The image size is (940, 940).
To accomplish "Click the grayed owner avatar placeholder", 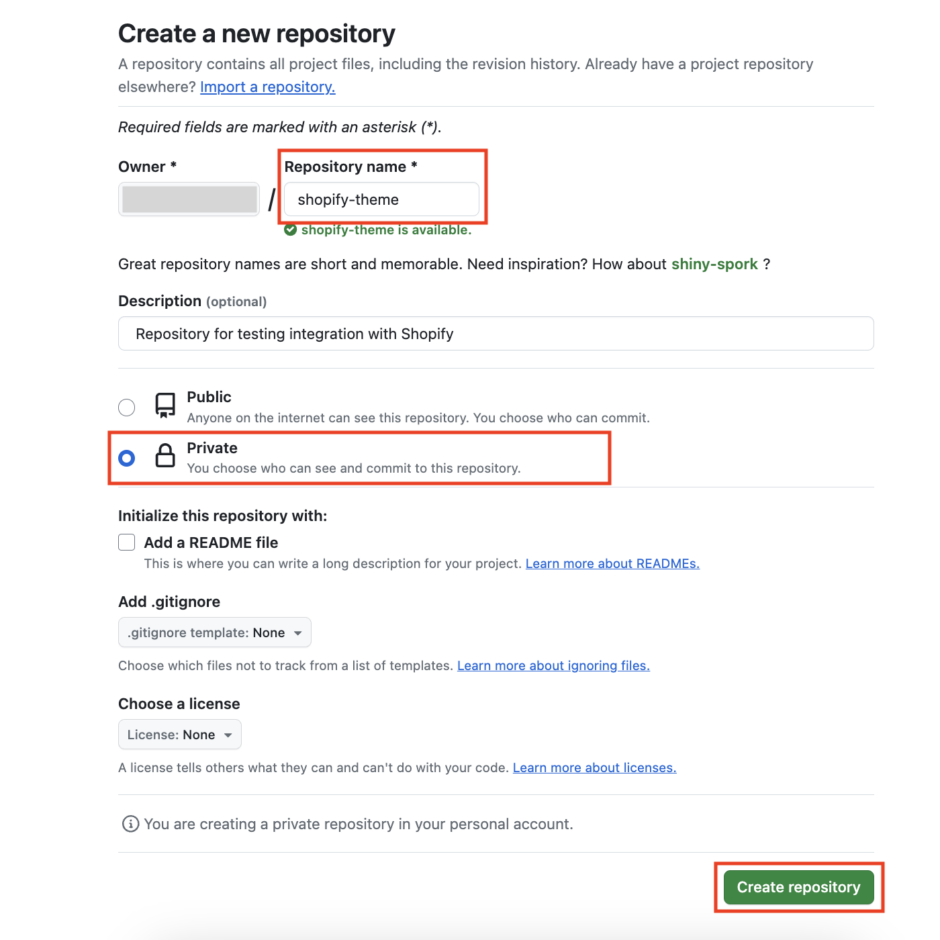I will [188, 199].
